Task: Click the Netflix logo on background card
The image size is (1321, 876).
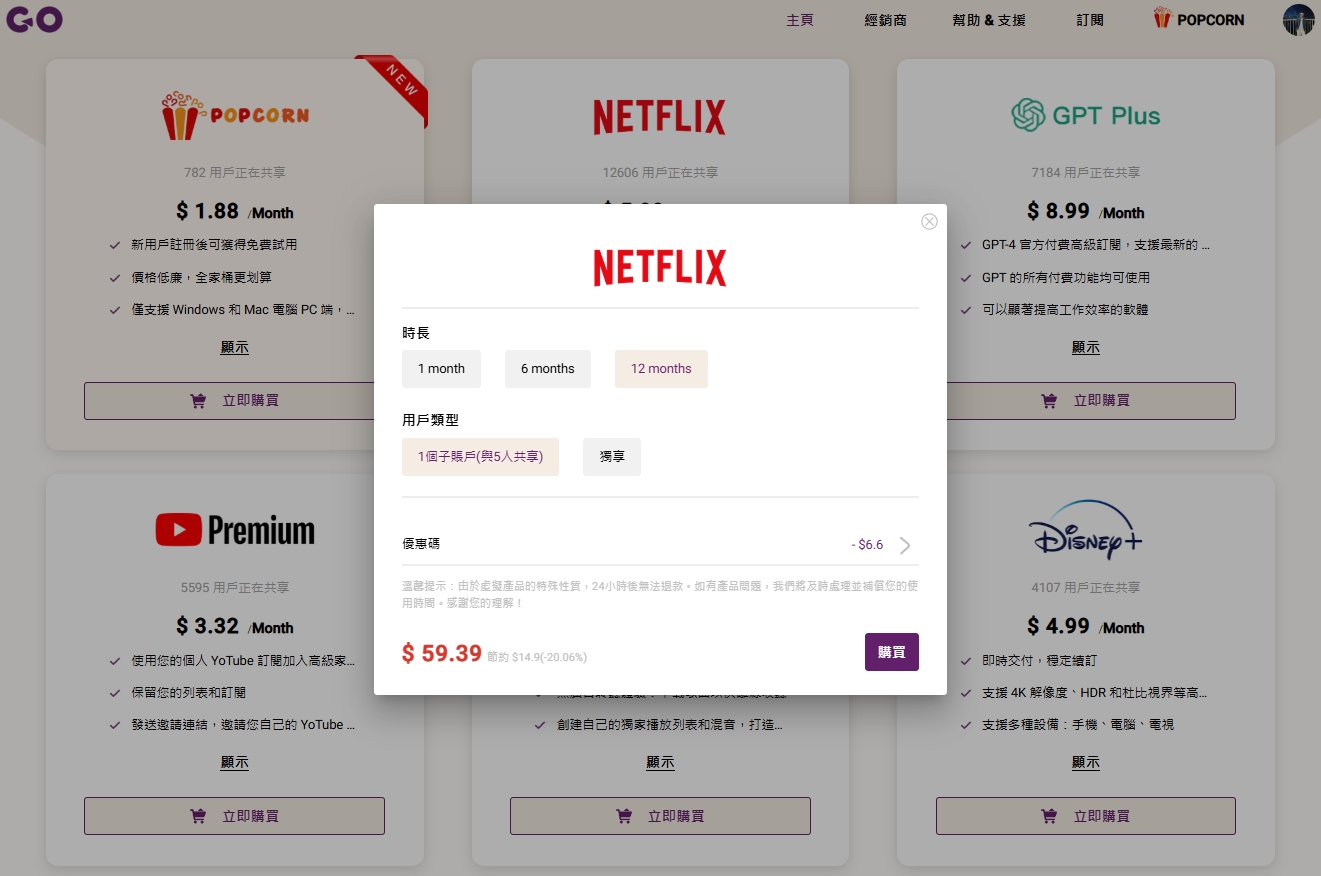Action: pyautogui.click(x=660, y=117)
